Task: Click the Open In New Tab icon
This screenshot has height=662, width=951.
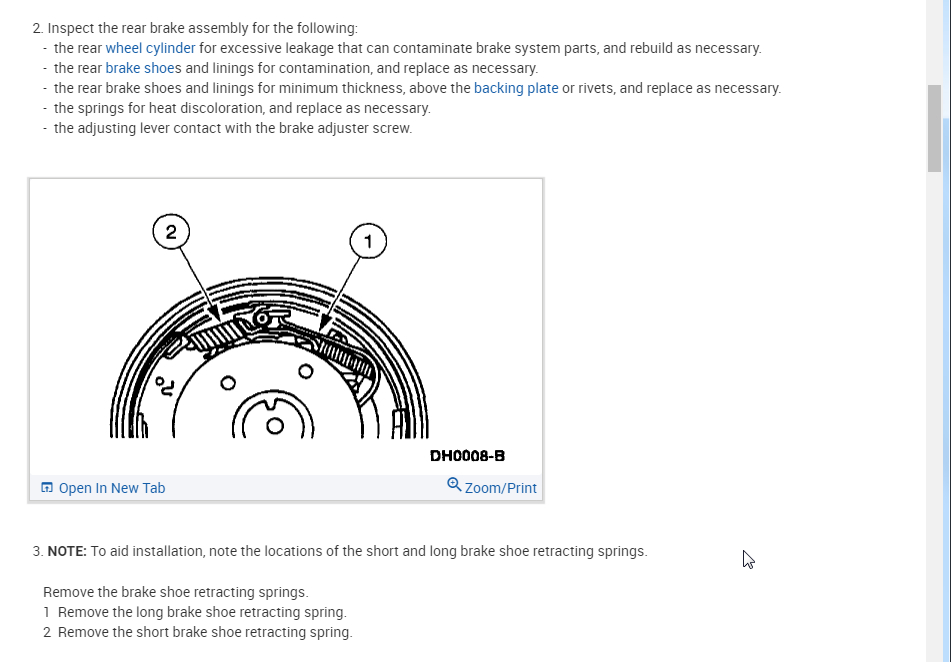Action: [47, 488]
